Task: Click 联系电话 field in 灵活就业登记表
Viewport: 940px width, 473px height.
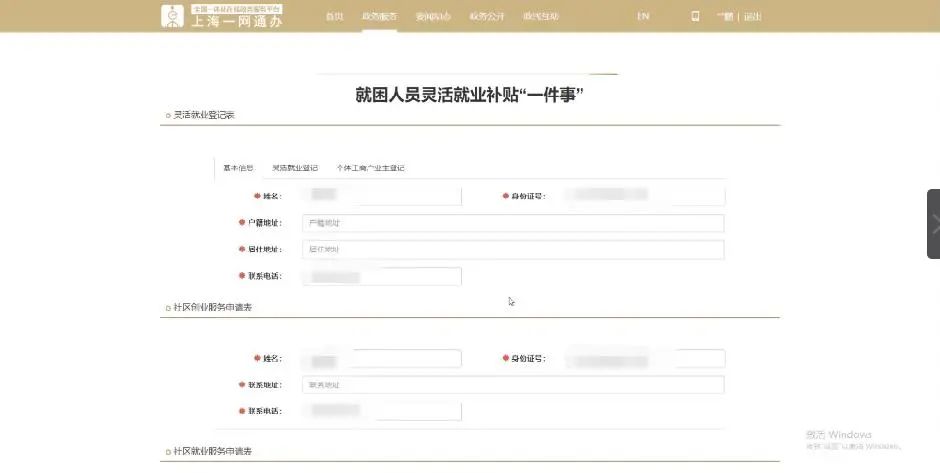Action: [x=381, y=276]
